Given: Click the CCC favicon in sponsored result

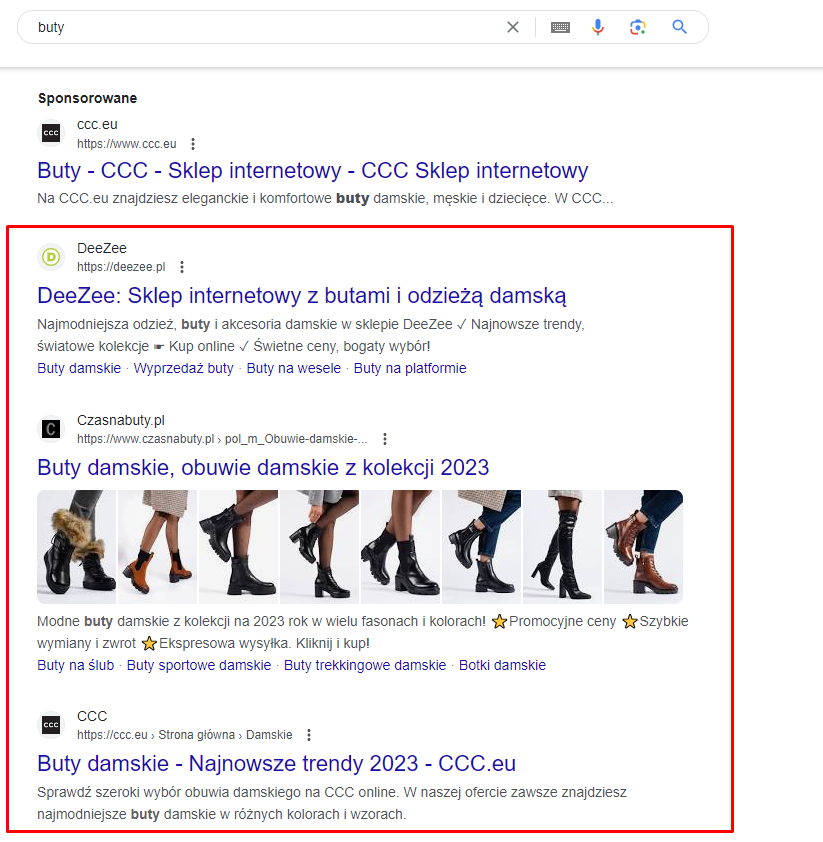Looking at the screenshot, I should coord(51,133).
